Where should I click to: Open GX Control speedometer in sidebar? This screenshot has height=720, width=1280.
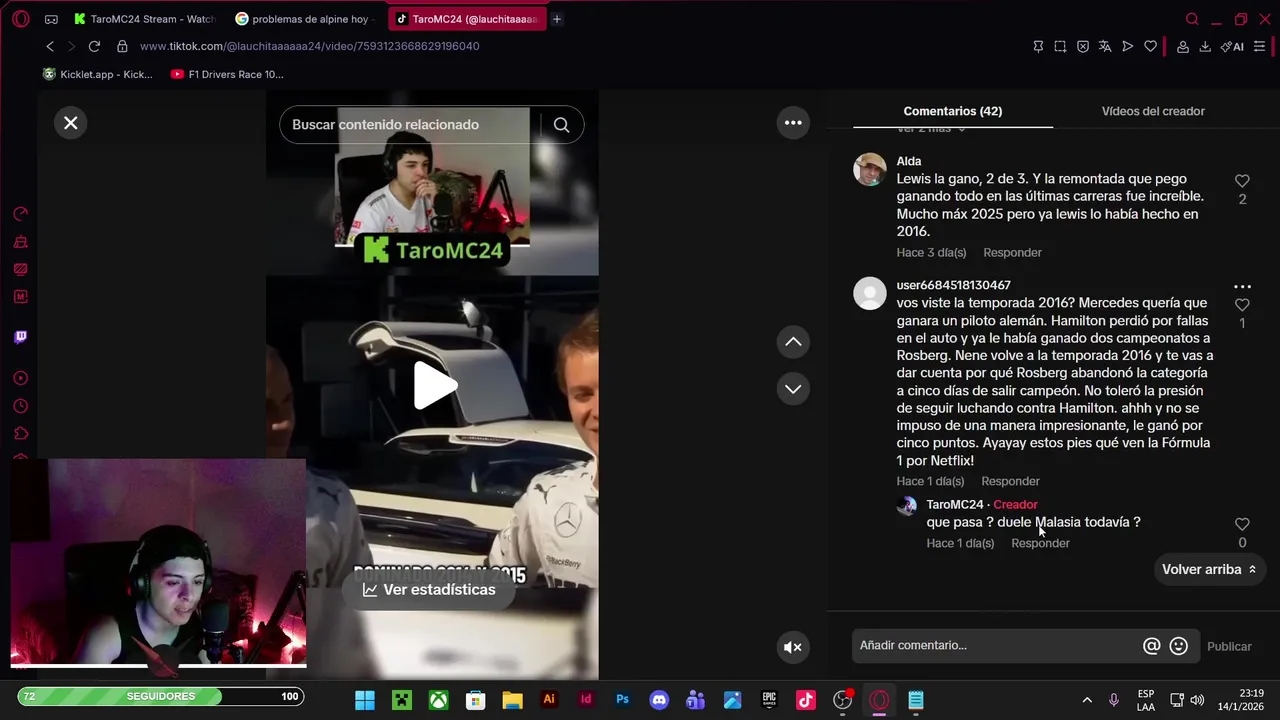(20, 213)
